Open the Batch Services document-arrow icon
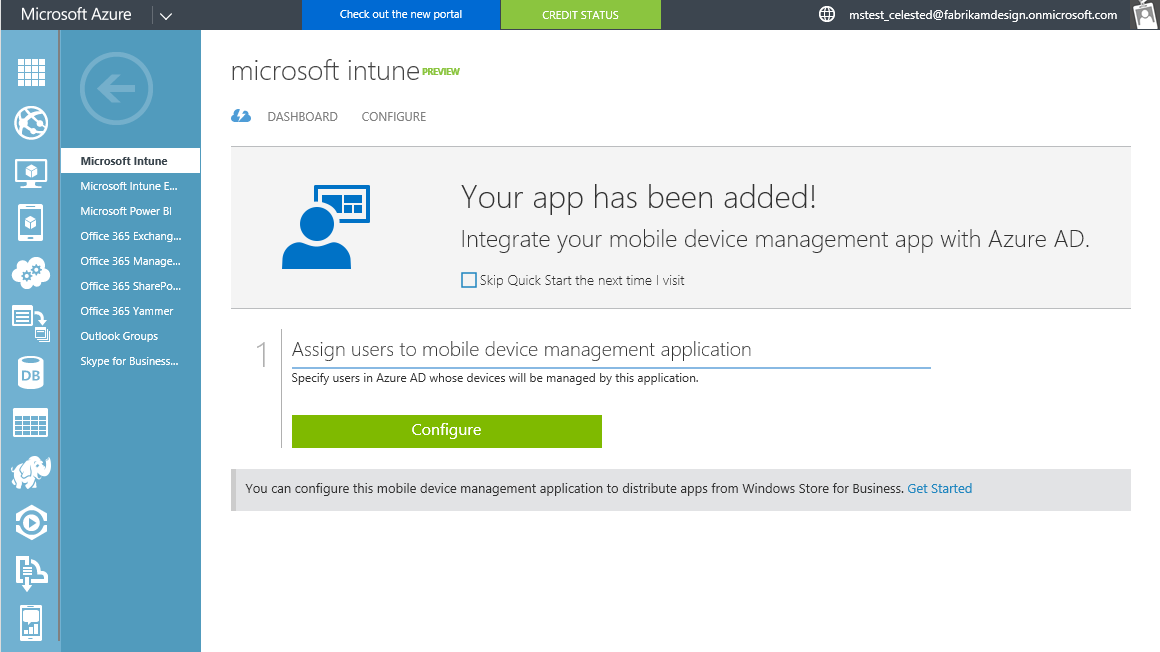 31,323
